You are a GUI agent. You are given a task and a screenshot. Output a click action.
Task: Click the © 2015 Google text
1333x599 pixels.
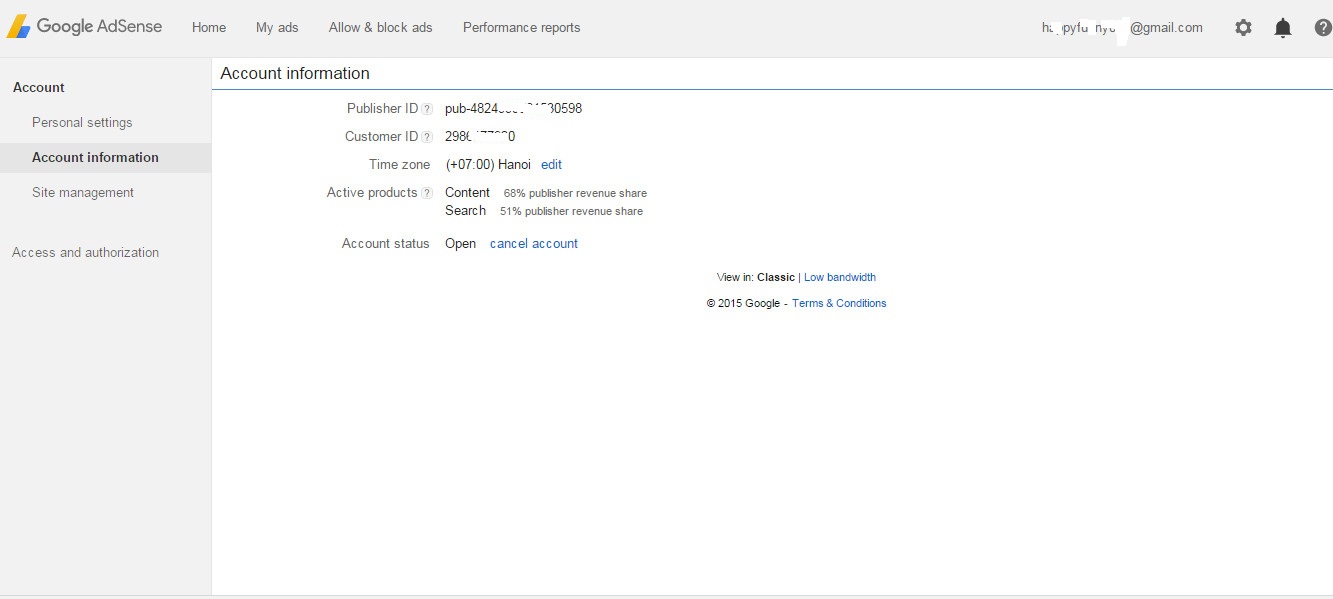(x=743, y=303)
